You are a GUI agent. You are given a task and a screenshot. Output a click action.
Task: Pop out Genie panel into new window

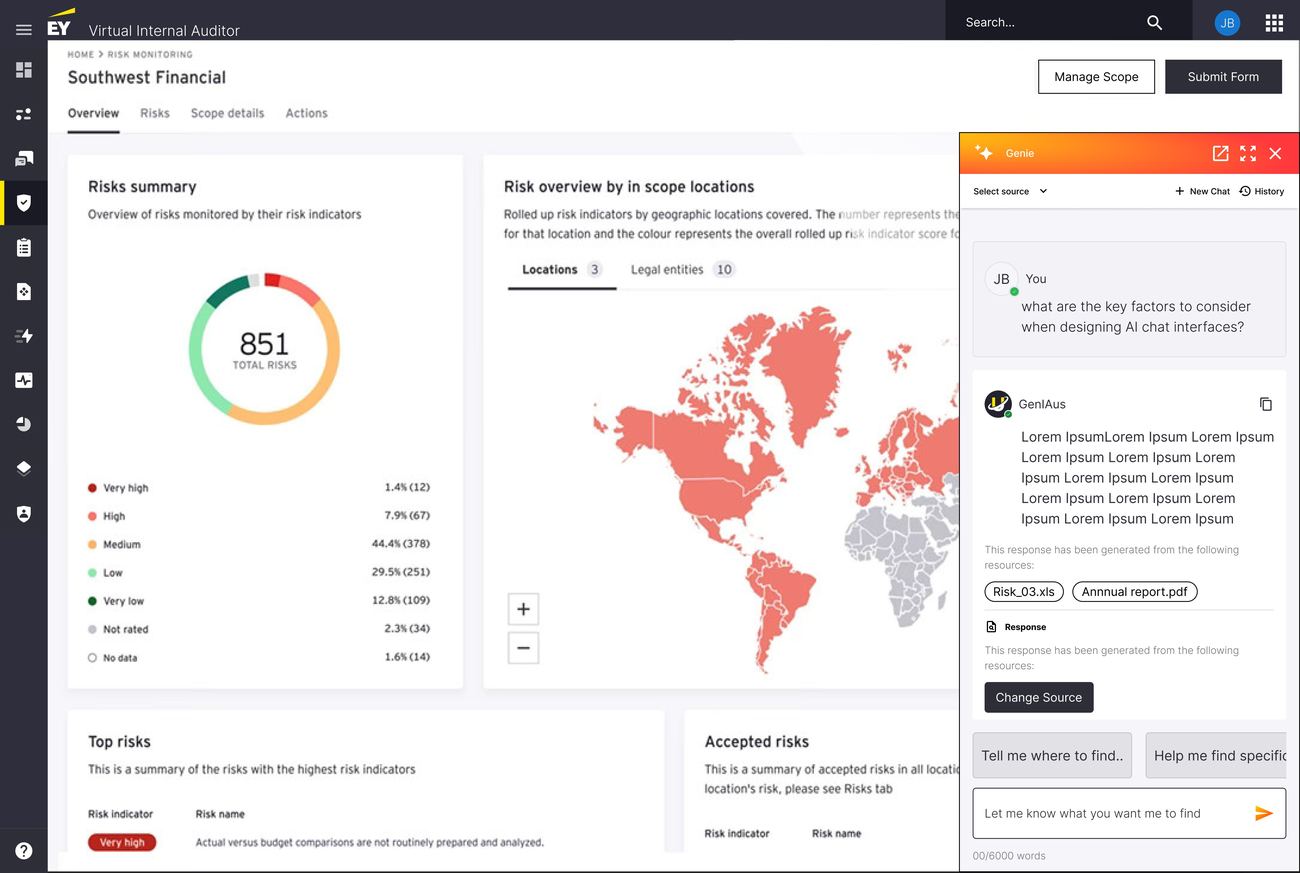click(1220, 153)
